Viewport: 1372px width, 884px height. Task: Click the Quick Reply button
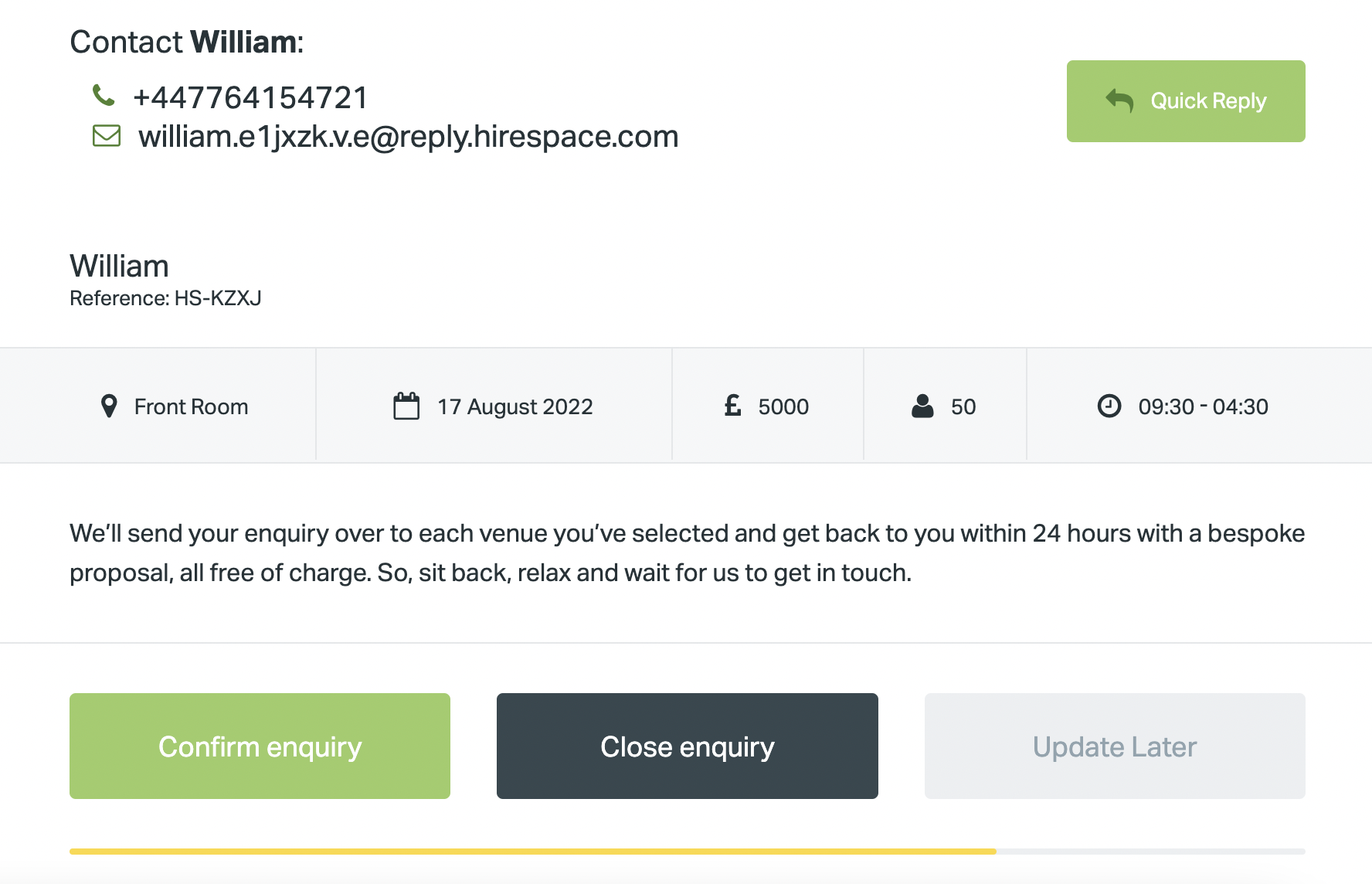click(1186, 101)
